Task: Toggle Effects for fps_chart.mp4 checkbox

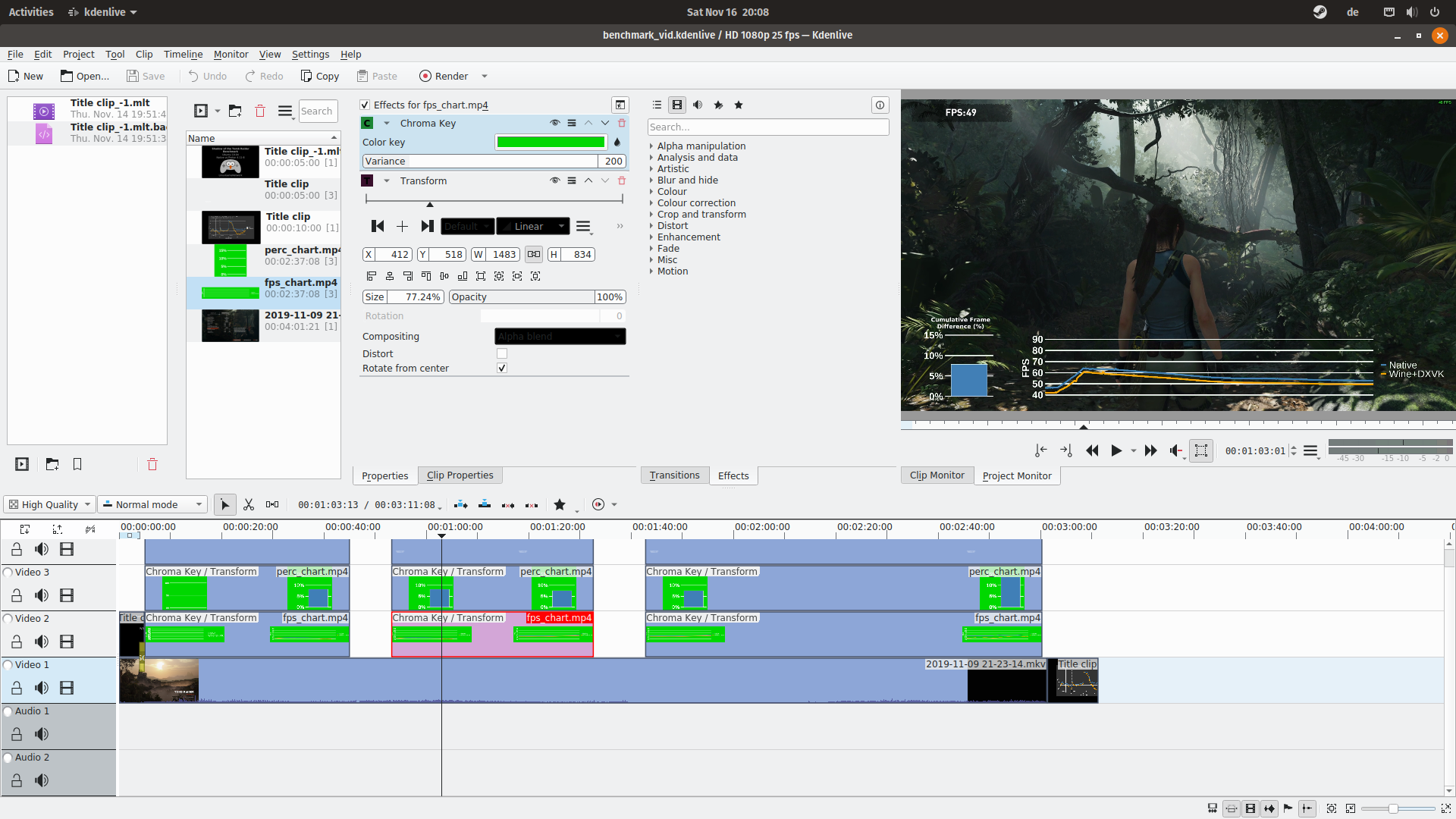Action: (365, 105)
